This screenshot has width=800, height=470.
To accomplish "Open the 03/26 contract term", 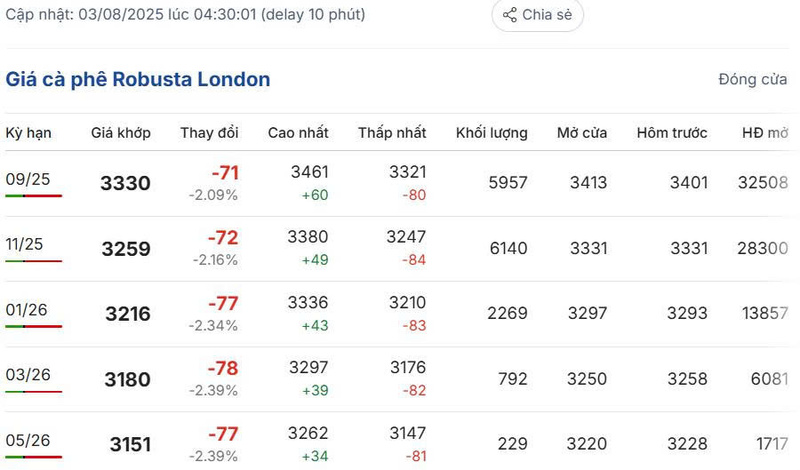I will tap(28, 374).
